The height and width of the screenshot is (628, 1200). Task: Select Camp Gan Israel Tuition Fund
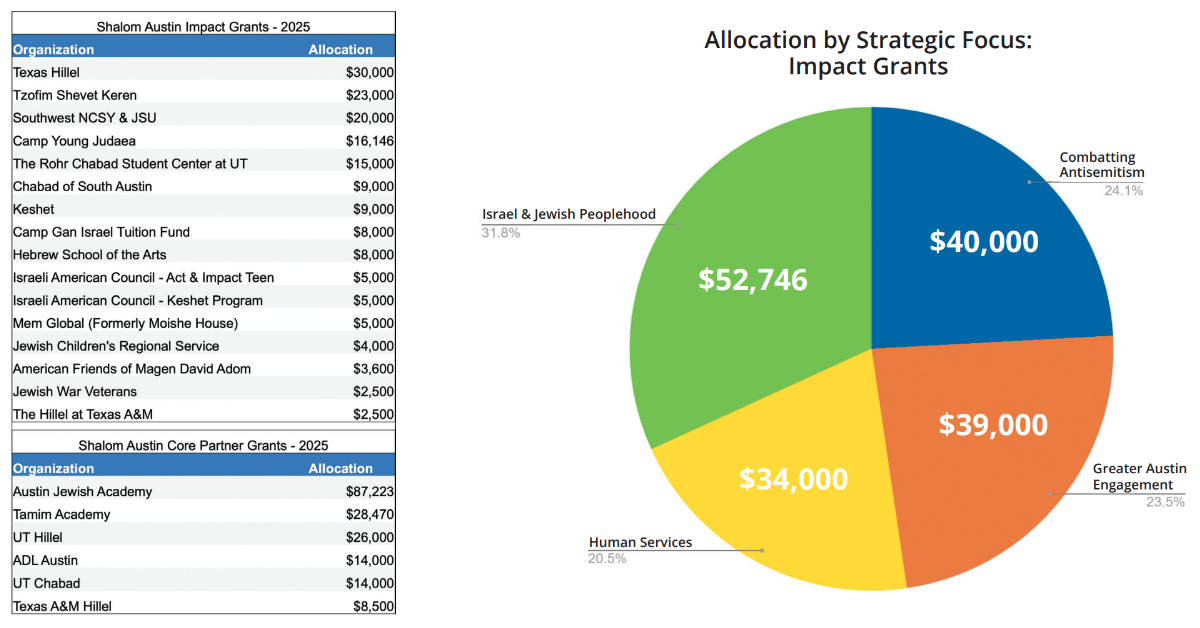pos(101,232)
